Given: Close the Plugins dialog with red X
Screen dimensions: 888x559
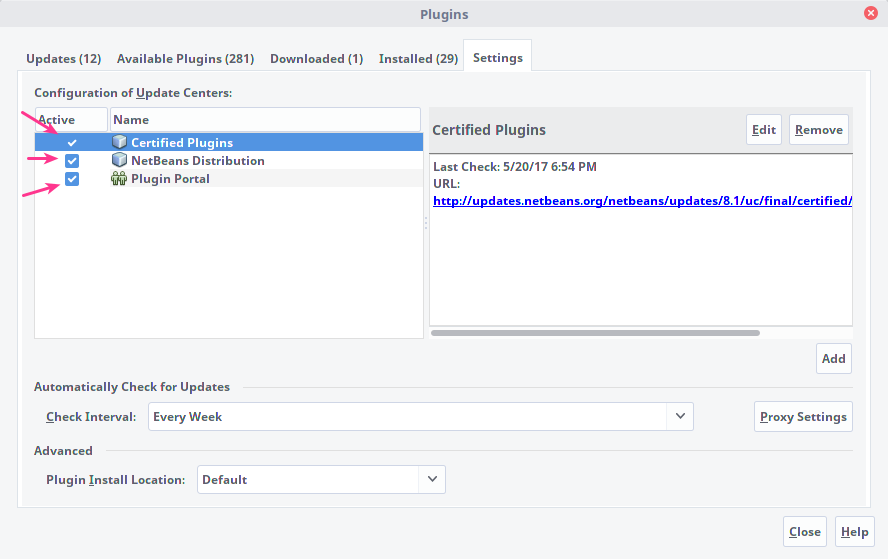Looking at the screenshot, I should click(871, 13).
